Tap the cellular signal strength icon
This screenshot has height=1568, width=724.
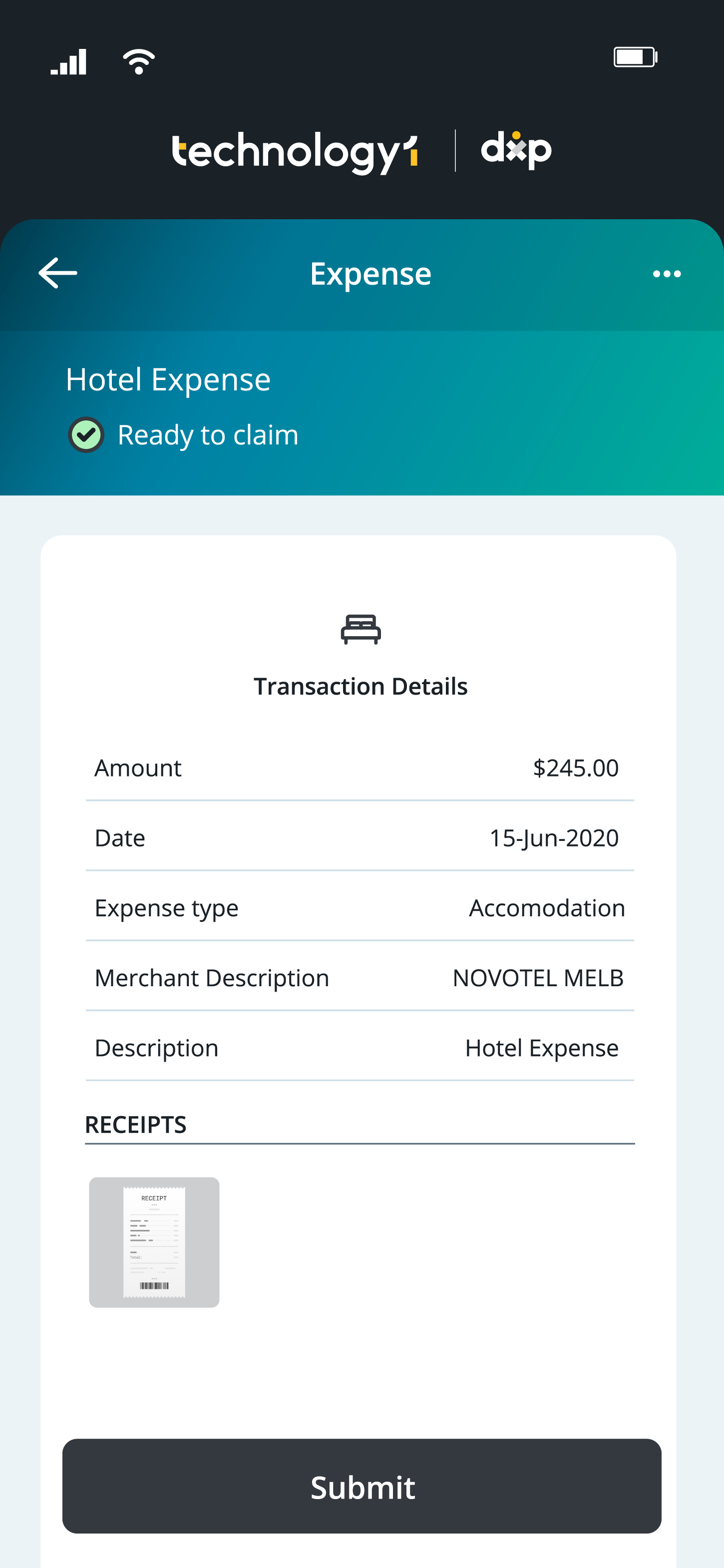69,61
